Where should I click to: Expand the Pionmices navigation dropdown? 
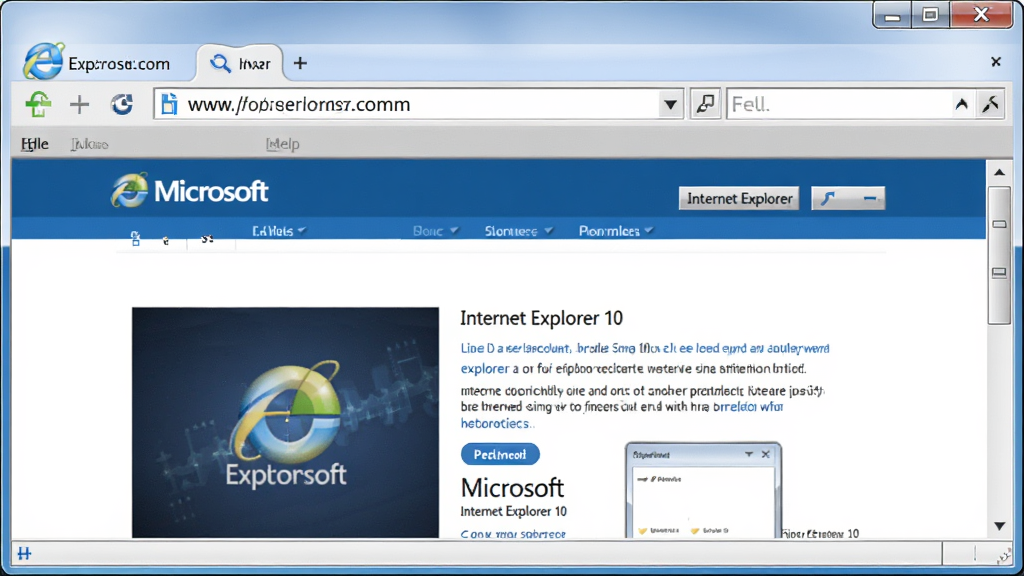coord(616,231)
